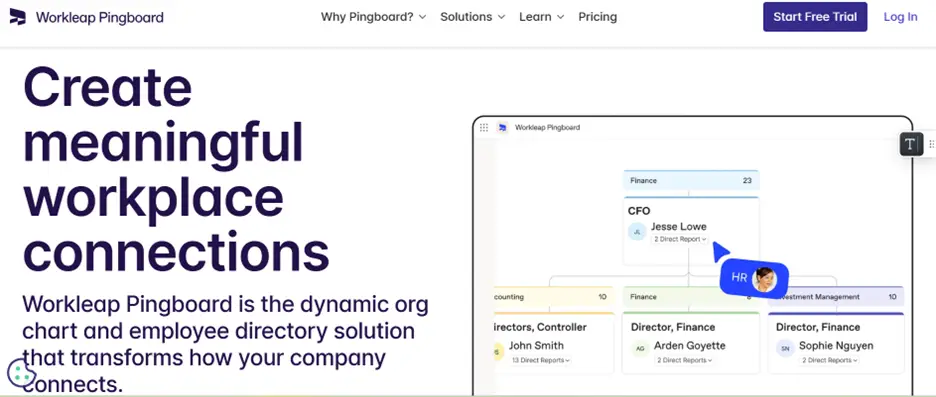Open the Learn dropdown menu

click(x=541, y=17)
